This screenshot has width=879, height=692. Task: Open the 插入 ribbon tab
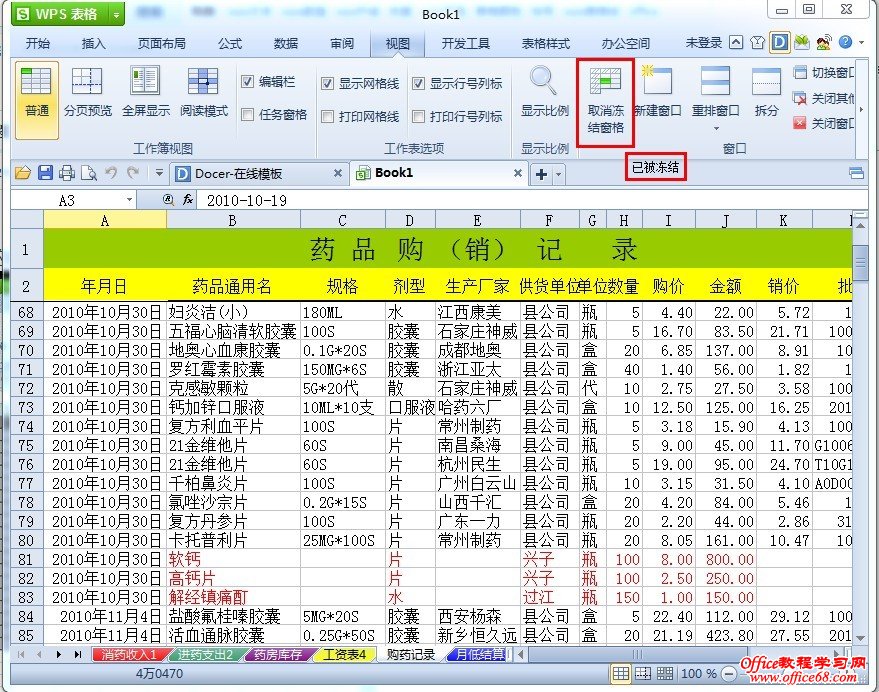pyautogui.click(x=93, y=43)
